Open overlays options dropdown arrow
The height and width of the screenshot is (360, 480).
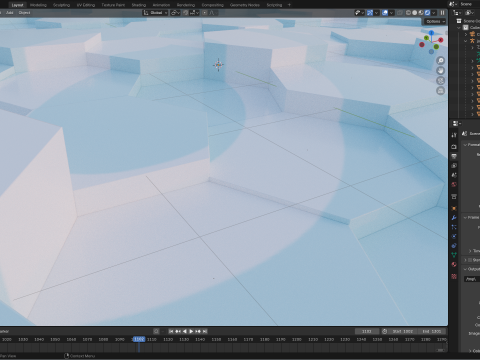[x=391, y=13]
